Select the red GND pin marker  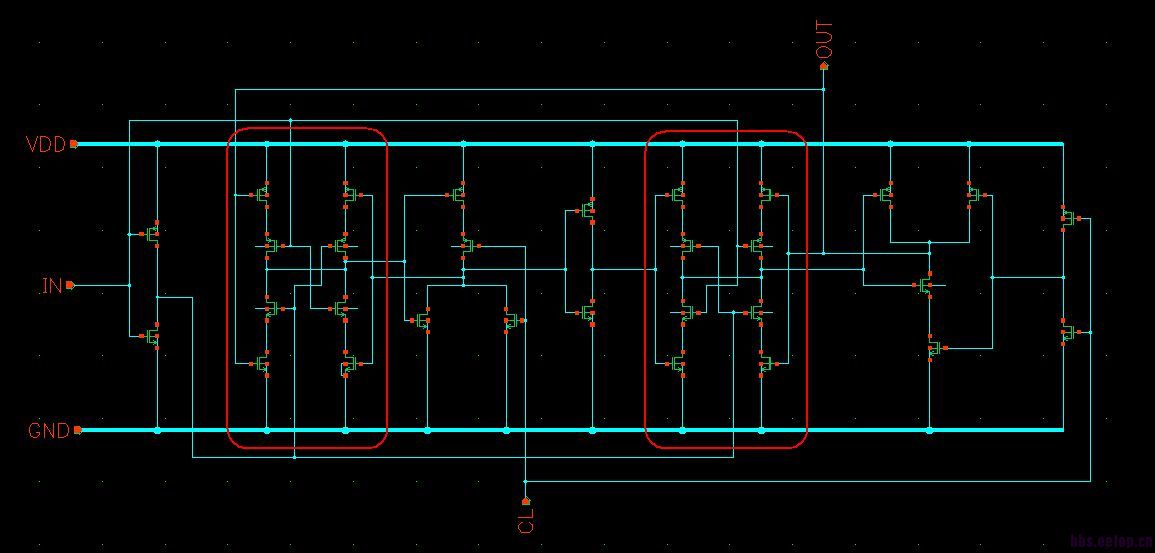[x=77, y=430]
